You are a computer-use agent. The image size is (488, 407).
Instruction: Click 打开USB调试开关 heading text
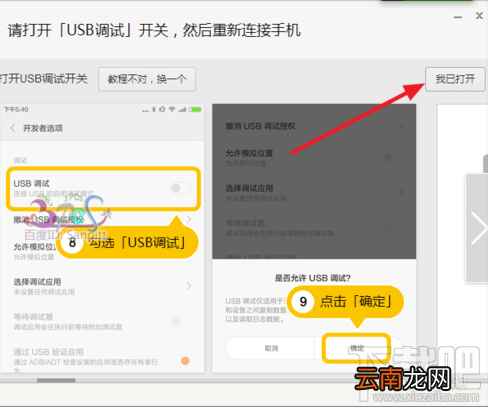44,79
